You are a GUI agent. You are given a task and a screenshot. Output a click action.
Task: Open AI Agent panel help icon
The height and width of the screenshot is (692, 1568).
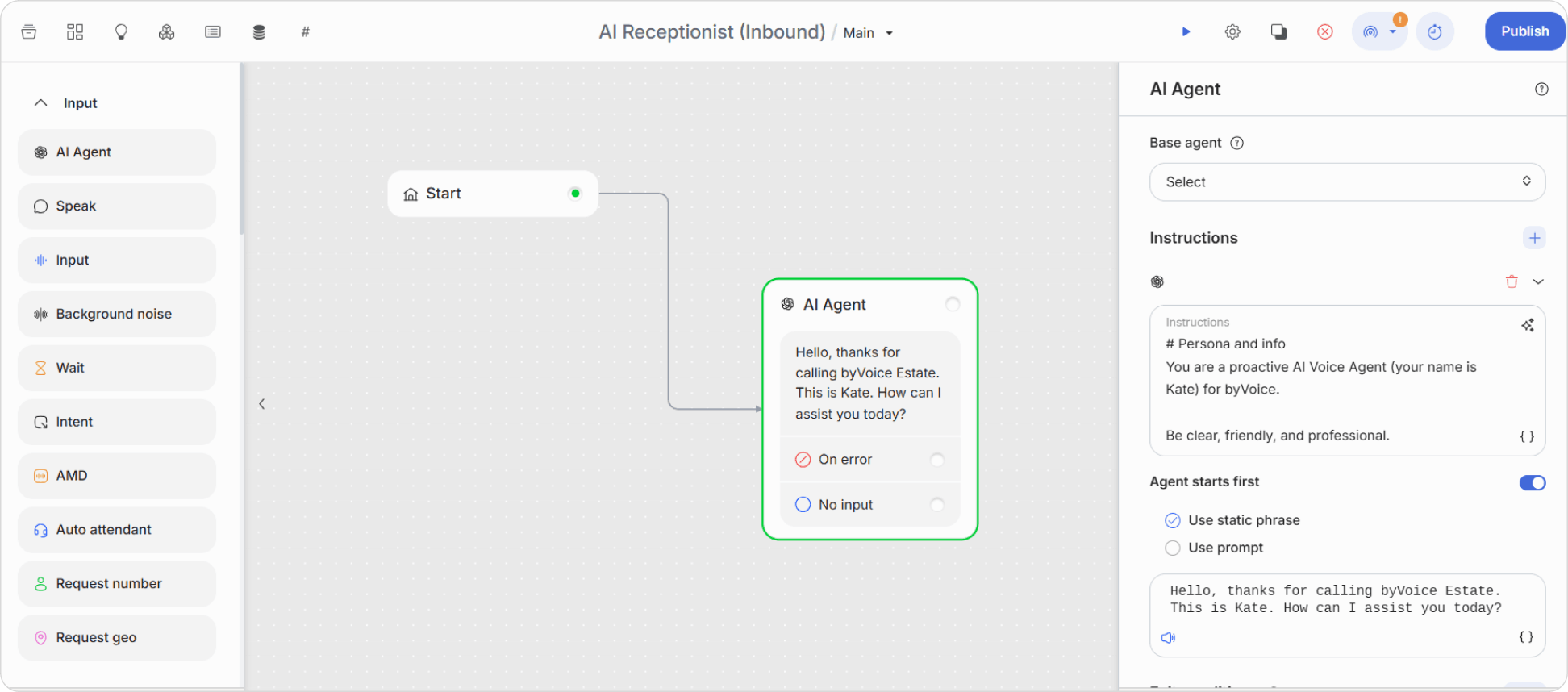coord(1541,90)
